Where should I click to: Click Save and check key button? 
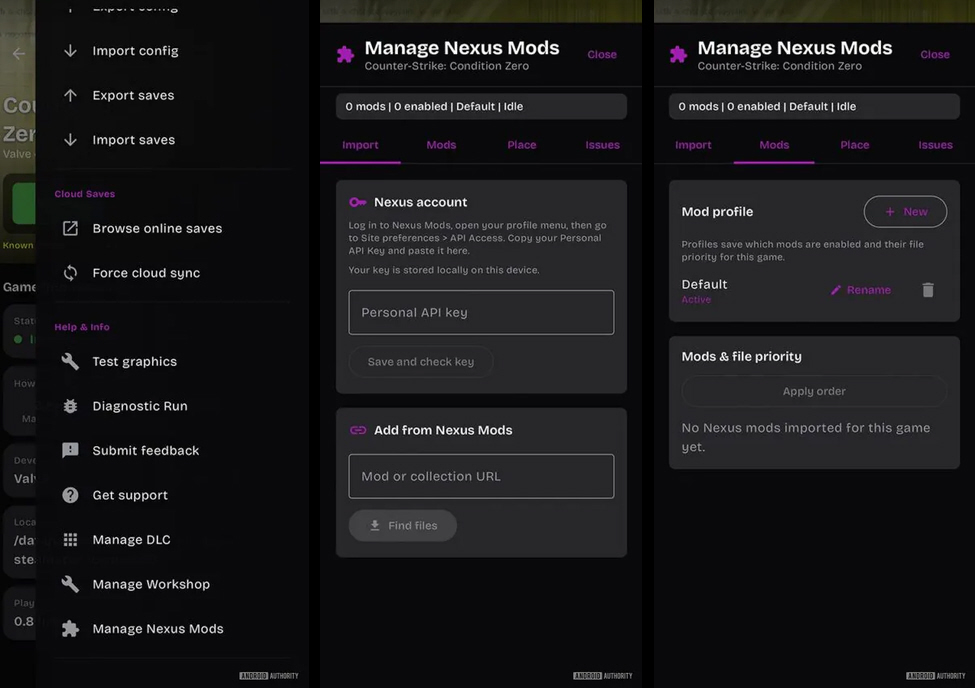[420, 361]
